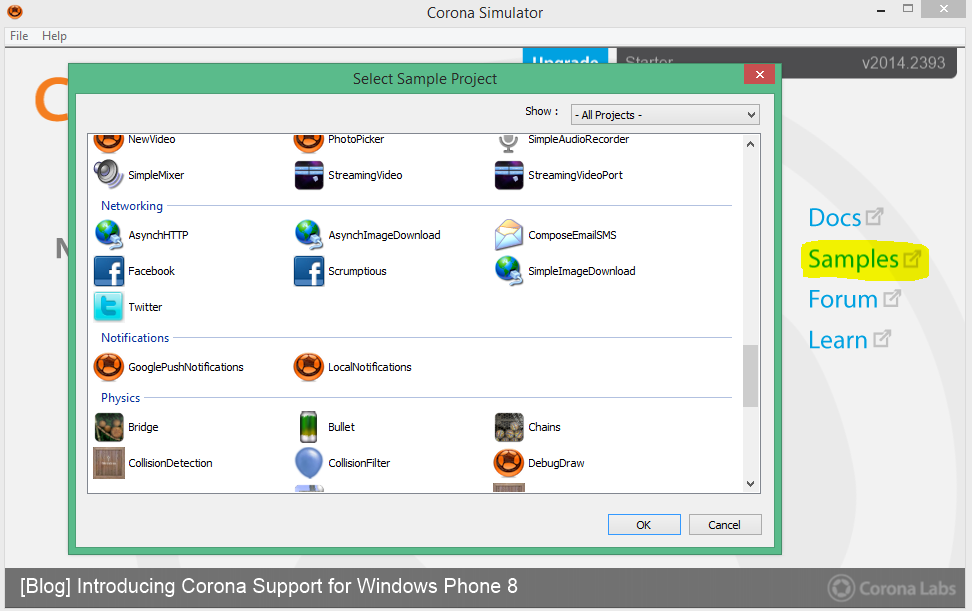Click the StreamingVideo sample icon

tap(309, 175)
